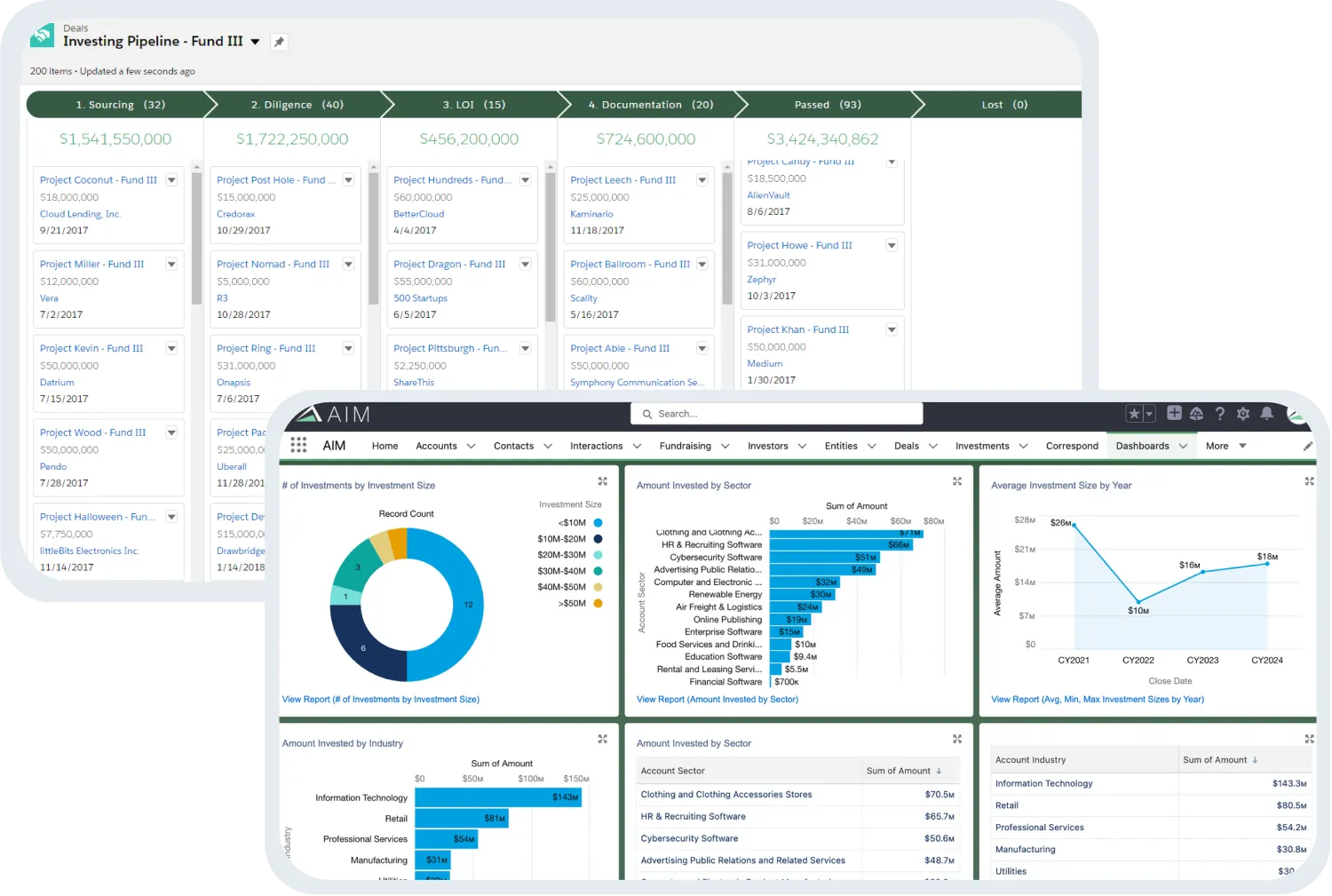Click the Information Technology $143M bar
This screenshot has width=1332, height=896.
(498, 797)
